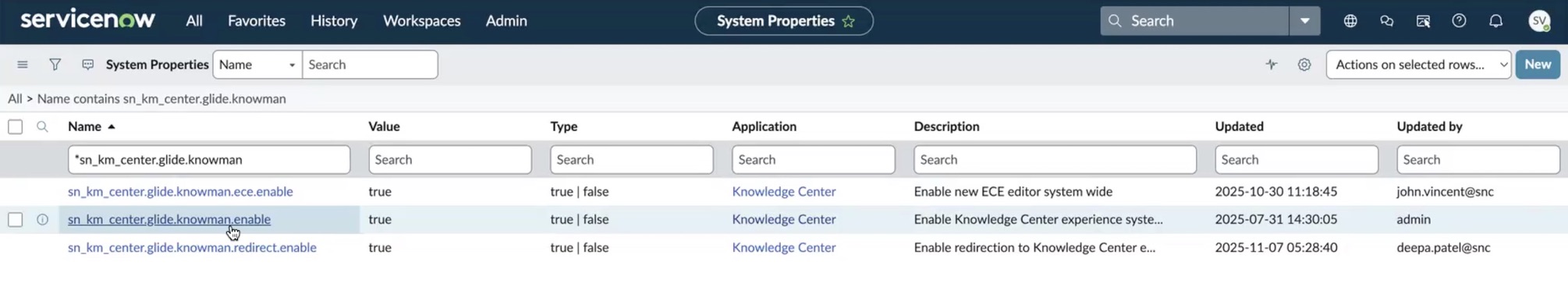Screen dimensions: 1568x305
Task: Open the activity stream speech bubble icon
Action: tap(87, 65)
